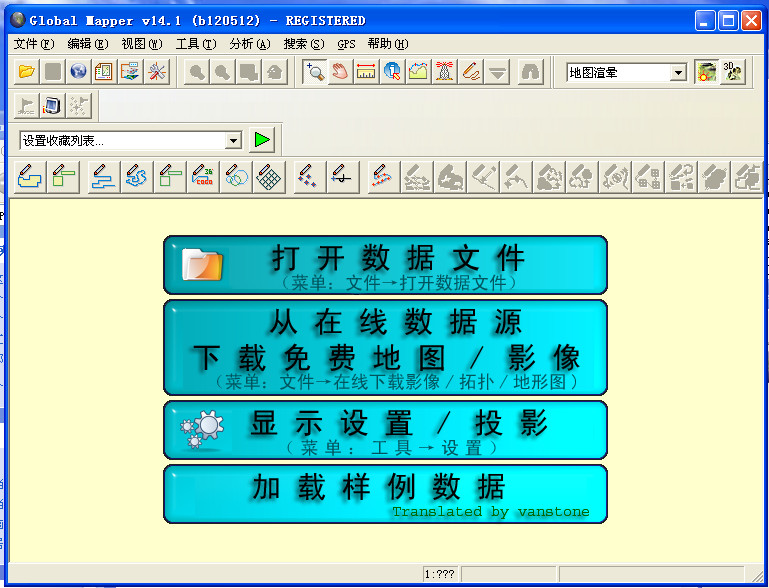
Task: Open the 3D view icon
Action: pyautogui.click(x=733, y=73)
